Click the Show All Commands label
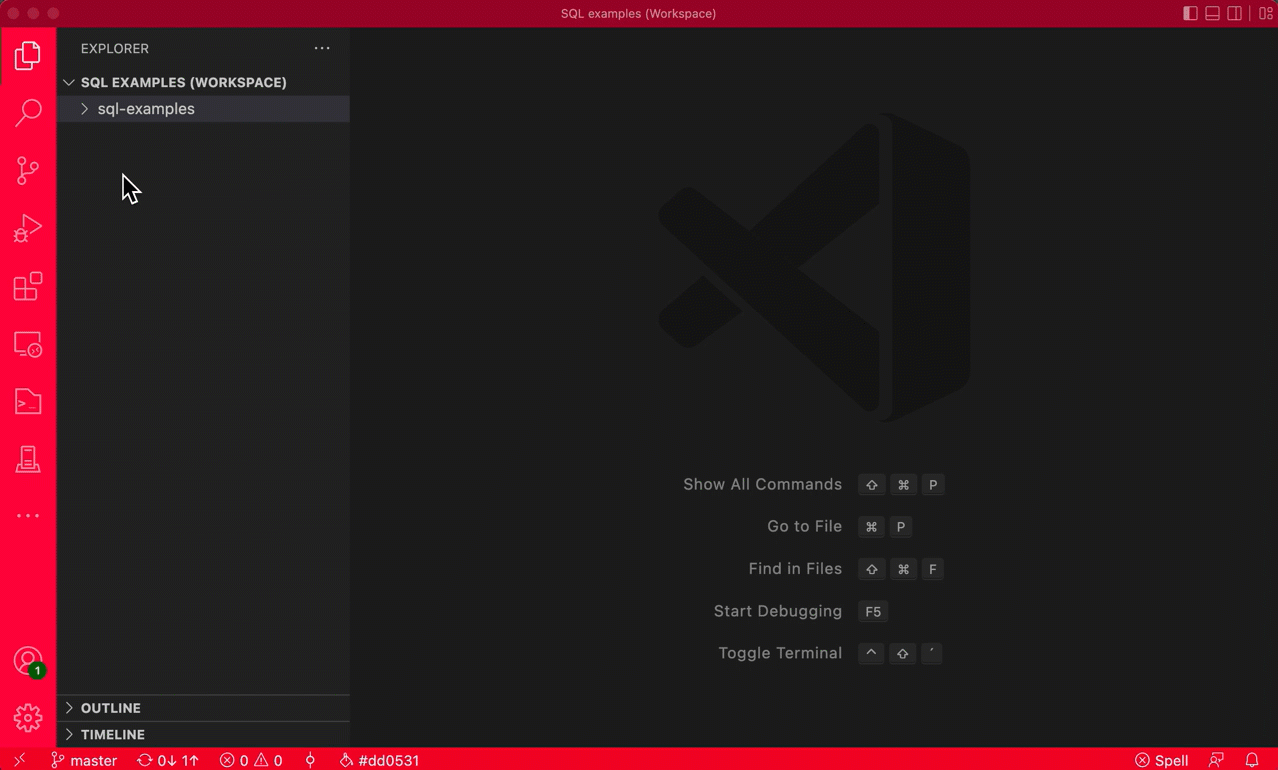The image size is (1278, 770). click(762, 484)
